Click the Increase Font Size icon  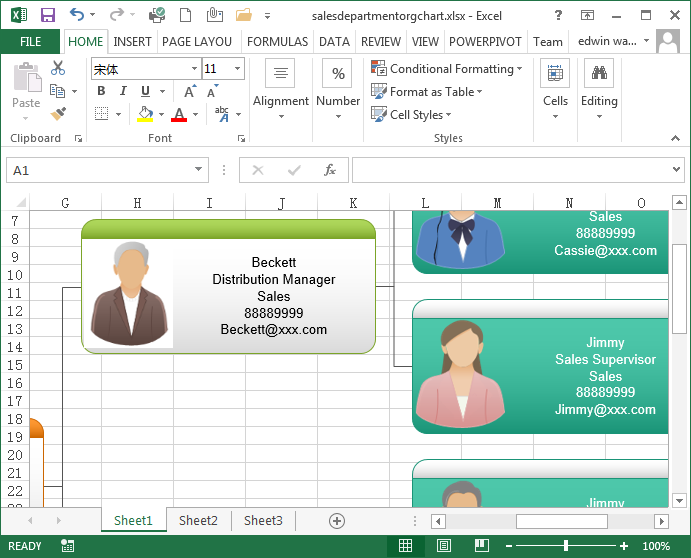(x=214, y=91)
